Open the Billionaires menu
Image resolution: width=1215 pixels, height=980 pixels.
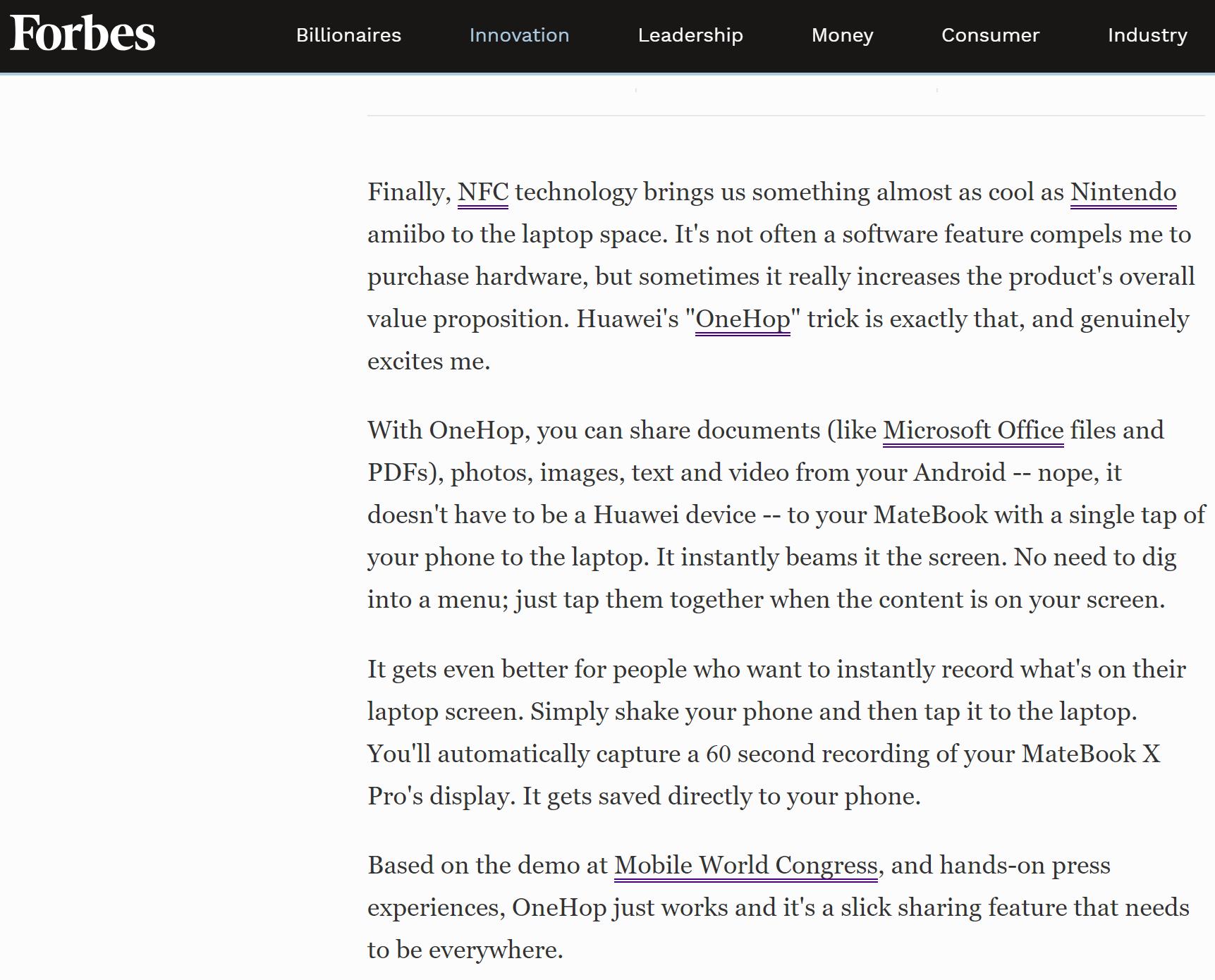click(x=348, y=35)
